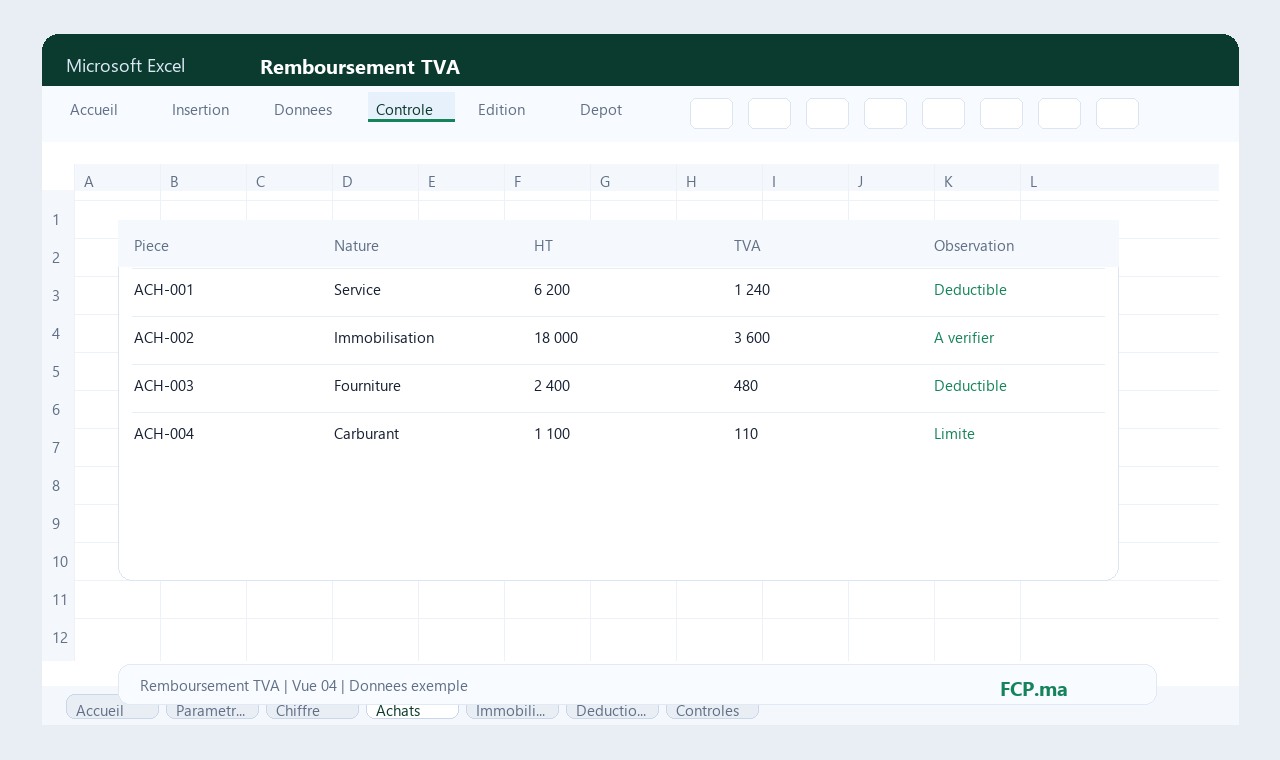The height and width of the screenshot is (760, 1280).
Task: Click the Immobilisation nature cell
Action: tap(384, 338)
